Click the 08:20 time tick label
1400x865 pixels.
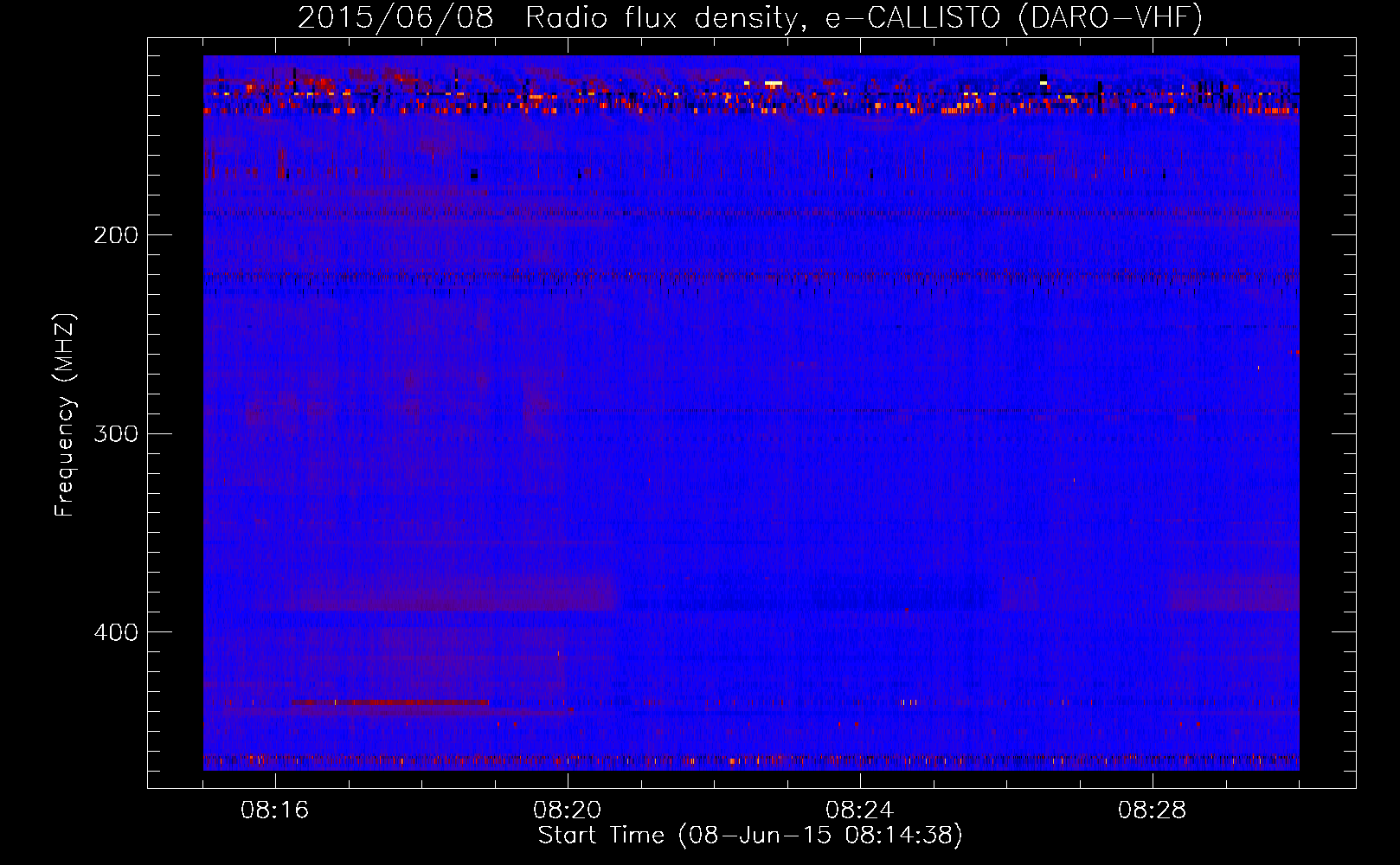click(568, 811)
